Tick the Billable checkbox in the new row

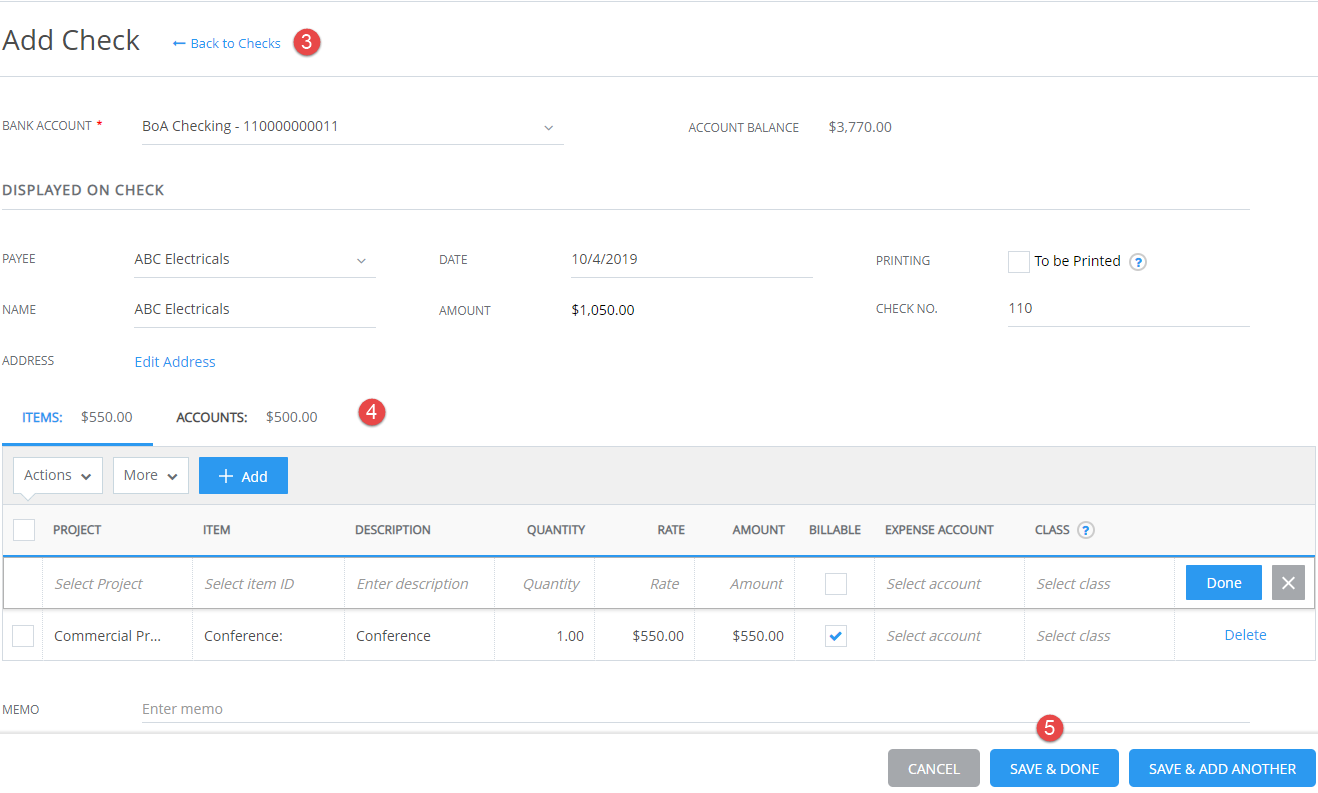click(836, 584)
